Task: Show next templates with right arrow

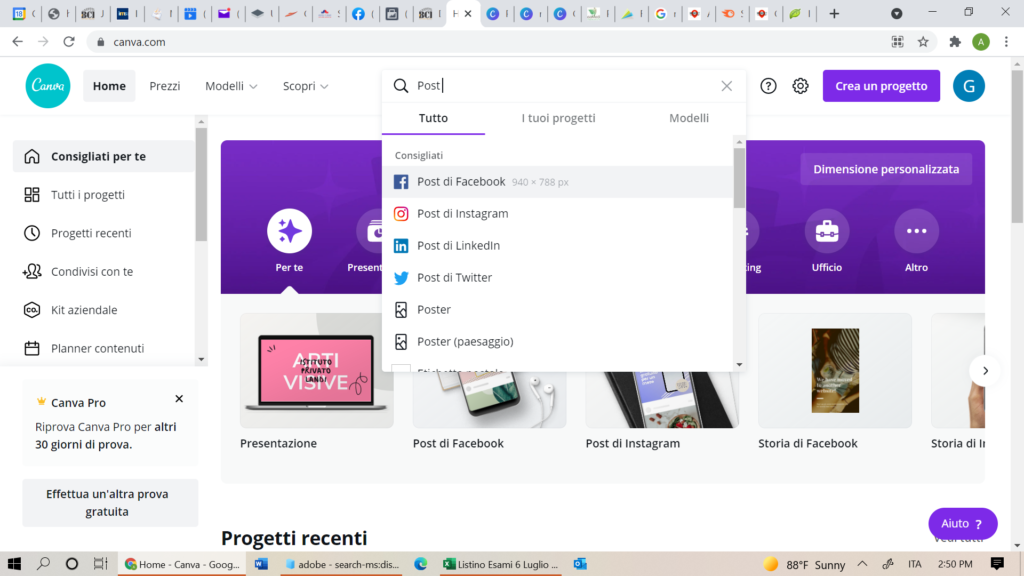Action: click(985, 371)
